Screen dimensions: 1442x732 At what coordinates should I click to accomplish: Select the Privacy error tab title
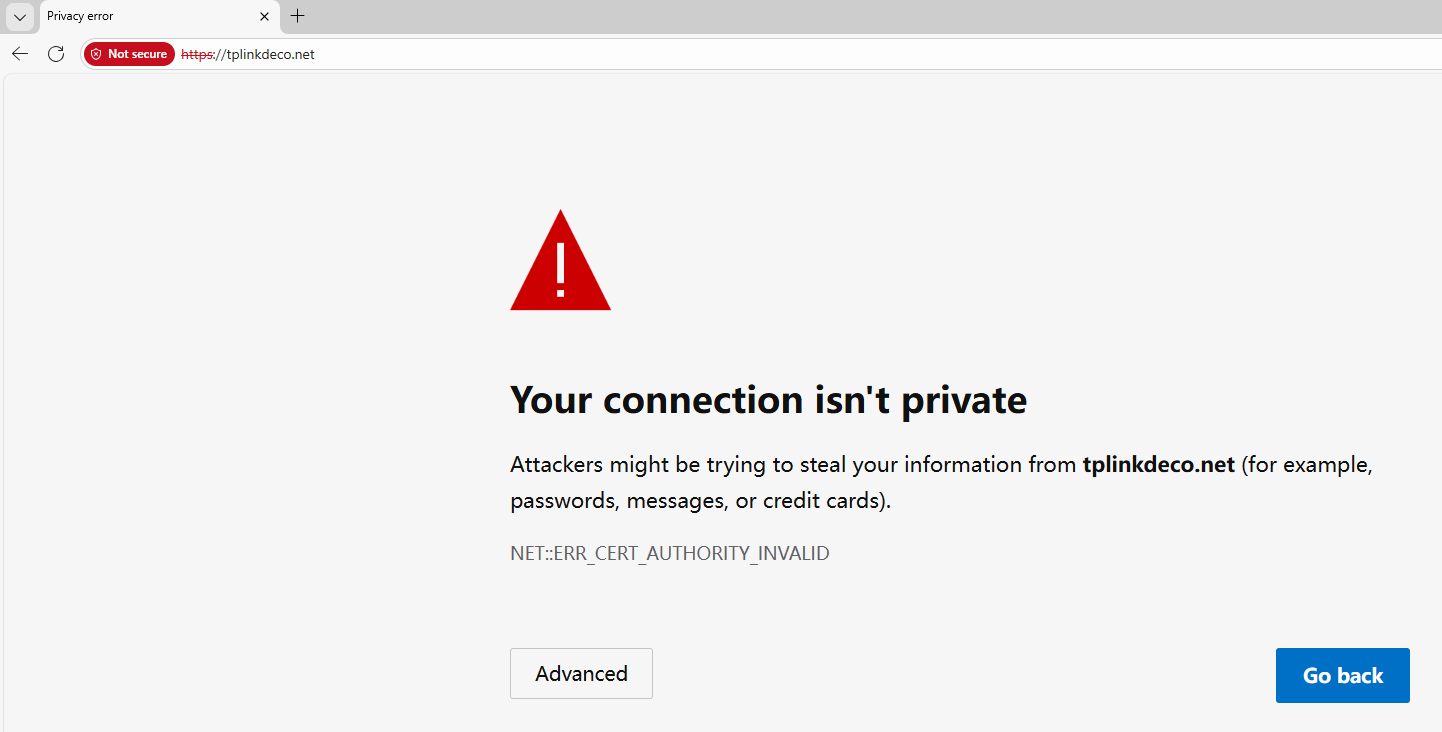point(80,16)
